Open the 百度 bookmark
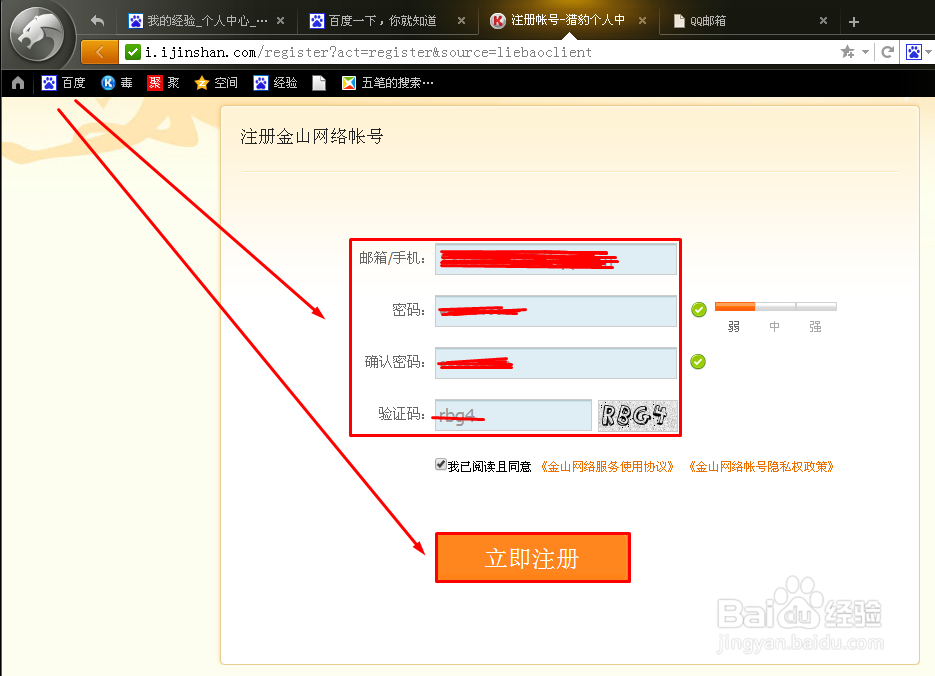This screenshot has width=935, height=676. (63, 83)
